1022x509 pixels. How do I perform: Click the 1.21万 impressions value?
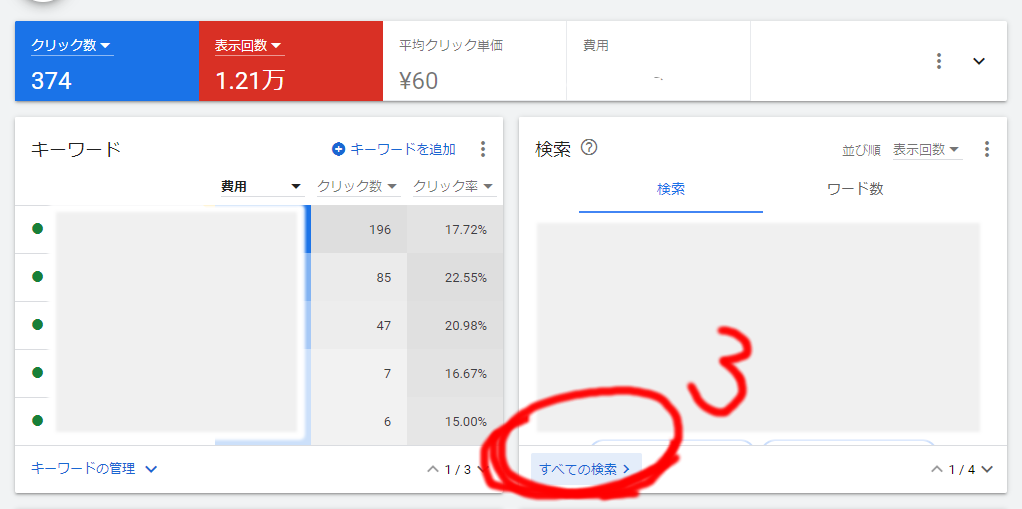tap(250, 81)
